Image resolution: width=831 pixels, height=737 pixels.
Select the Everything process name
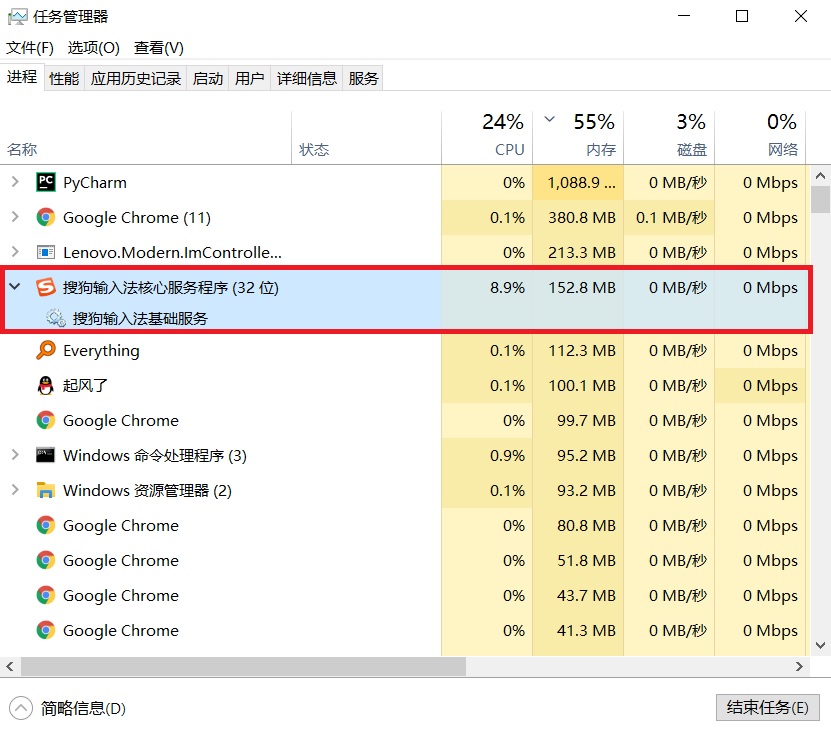[101, 351]
